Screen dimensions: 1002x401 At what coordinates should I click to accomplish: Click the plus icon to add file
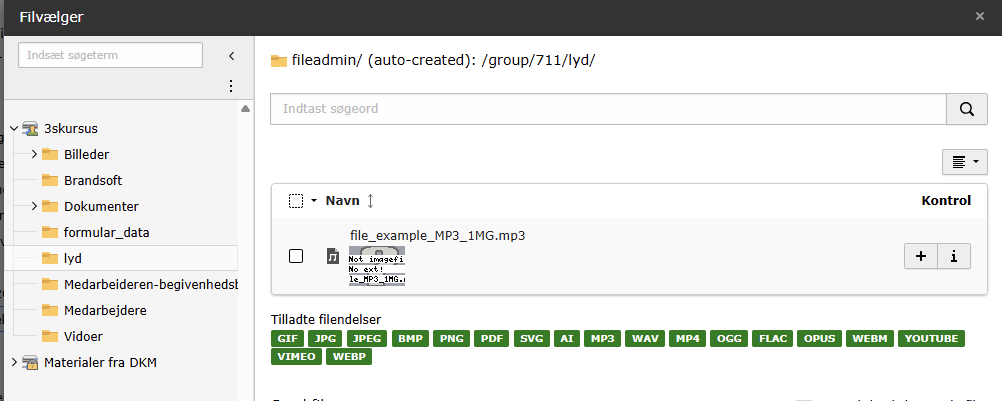920,256
